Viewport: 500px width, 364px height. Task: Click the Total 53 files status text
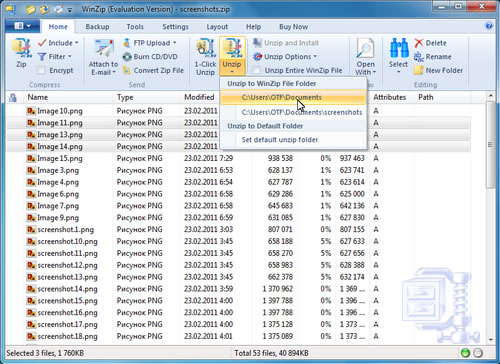pos(271,353)
